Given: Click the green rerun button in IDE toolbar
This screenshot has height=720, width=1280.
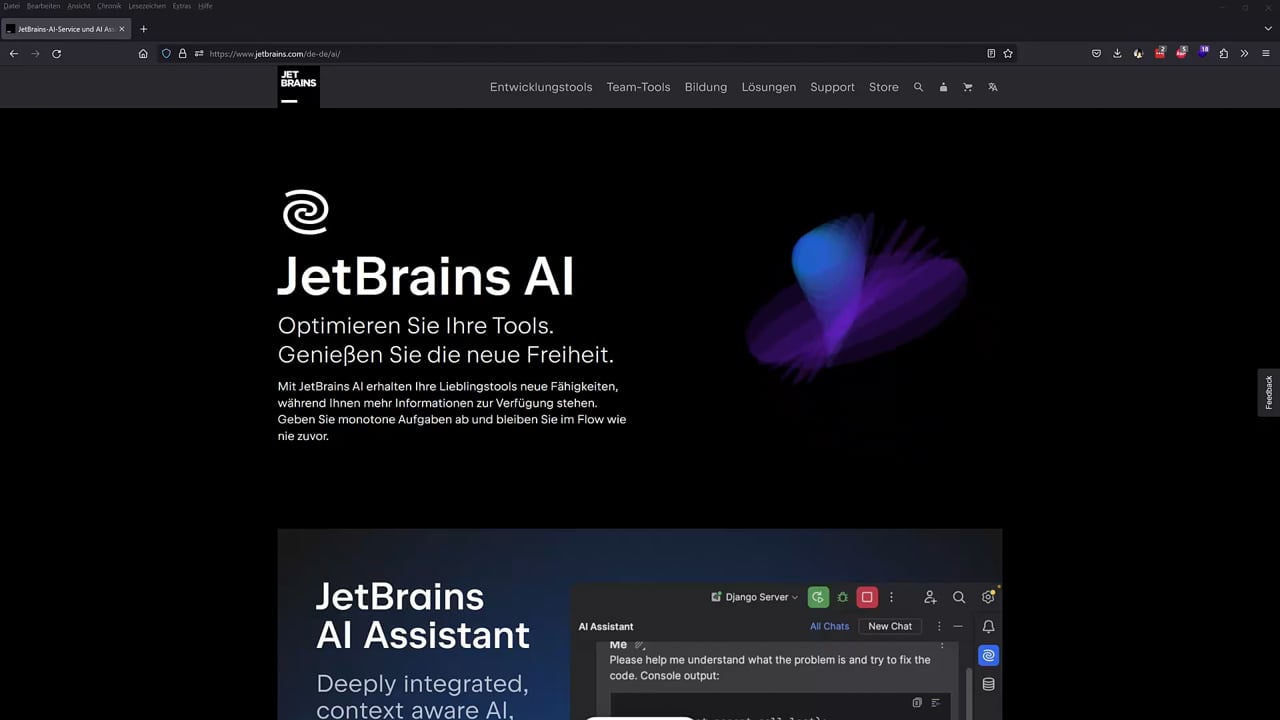Looking at the screenshot, I should [x=818, y=597].
